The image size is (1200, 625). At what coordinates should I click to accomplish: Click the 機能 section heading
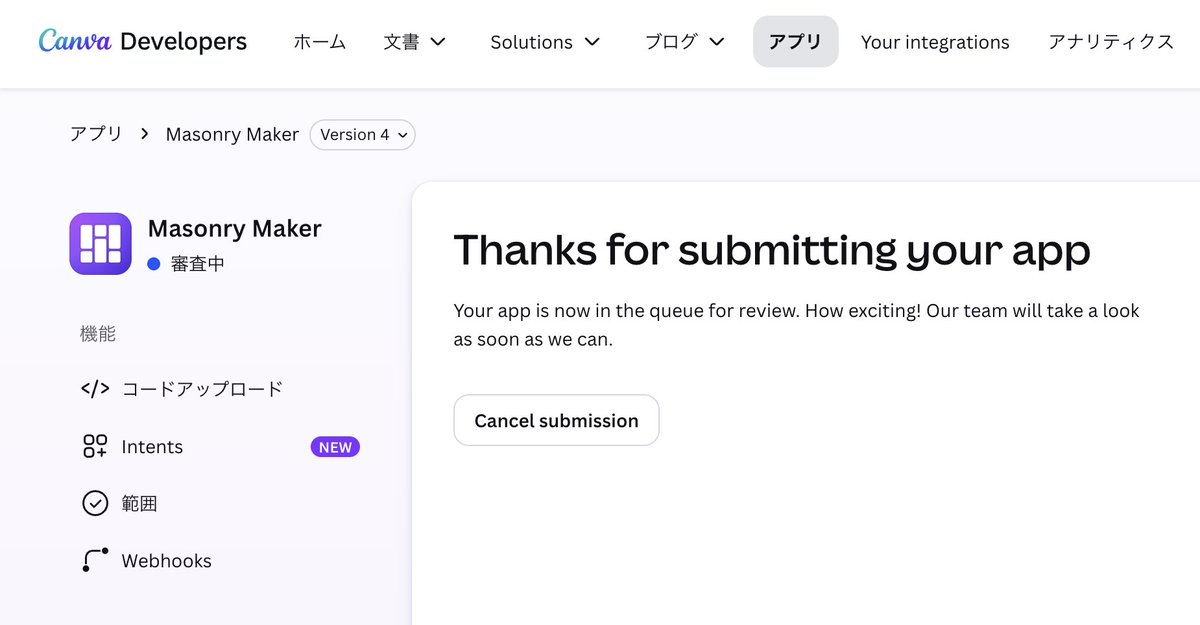[x=98, y=334]
